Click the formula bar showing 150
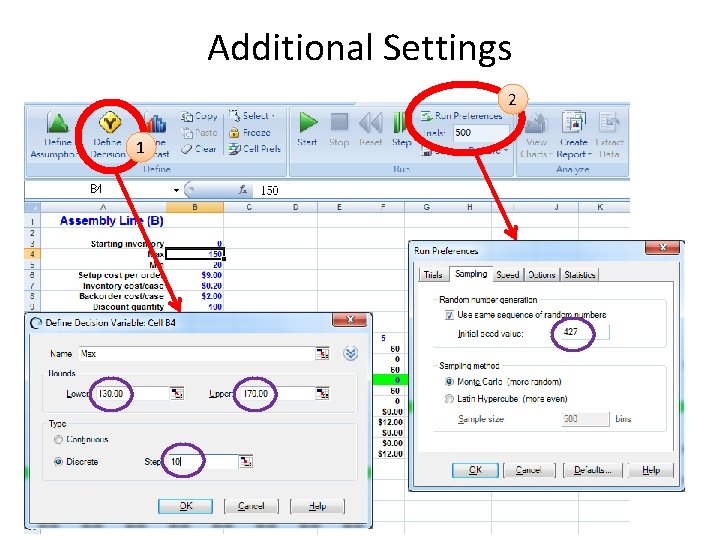This screenshot has height=540, width=720. tap(441, 190)
